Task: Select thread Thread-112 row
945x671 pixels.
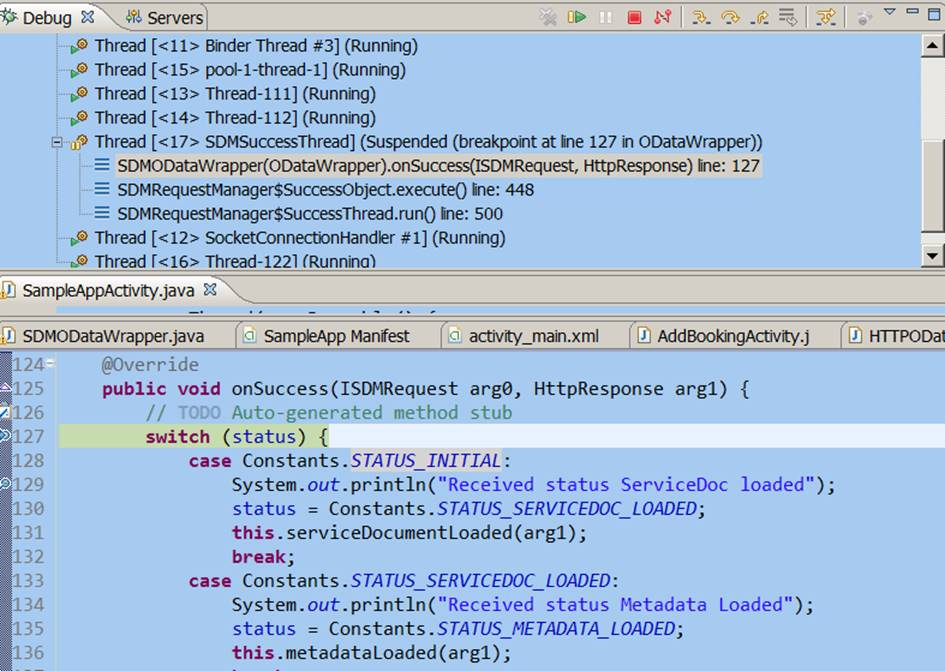Action: 235,118
